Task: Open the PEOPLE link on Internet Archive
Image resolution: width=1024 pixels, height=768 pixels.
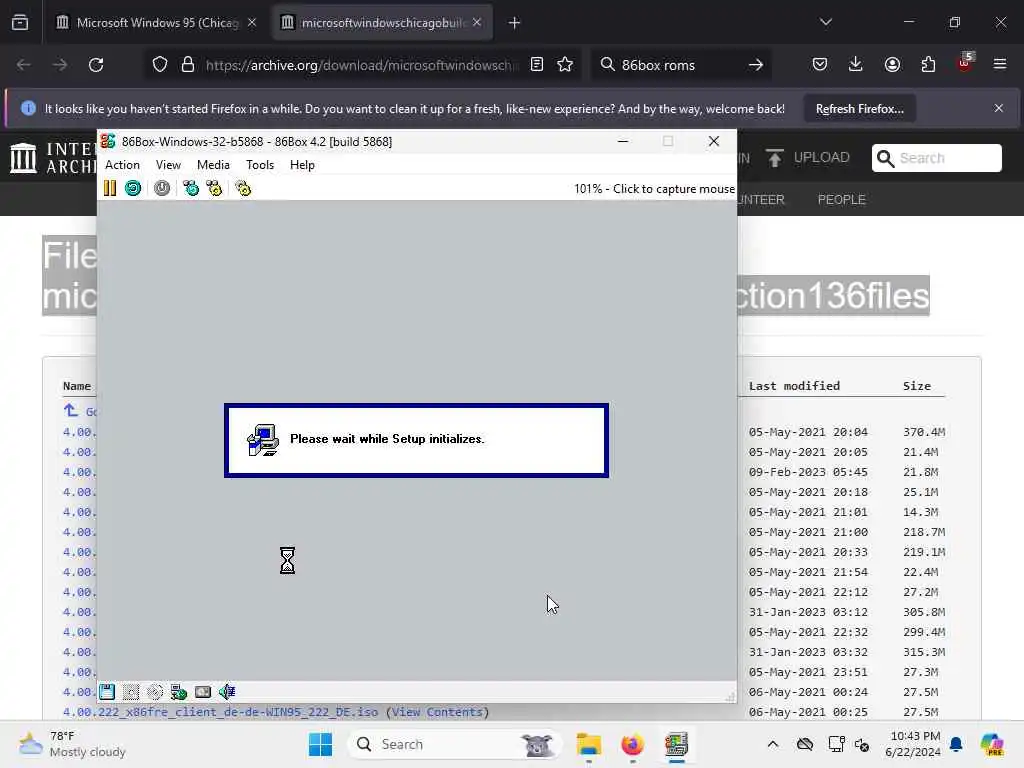Action: coord(841,200)
